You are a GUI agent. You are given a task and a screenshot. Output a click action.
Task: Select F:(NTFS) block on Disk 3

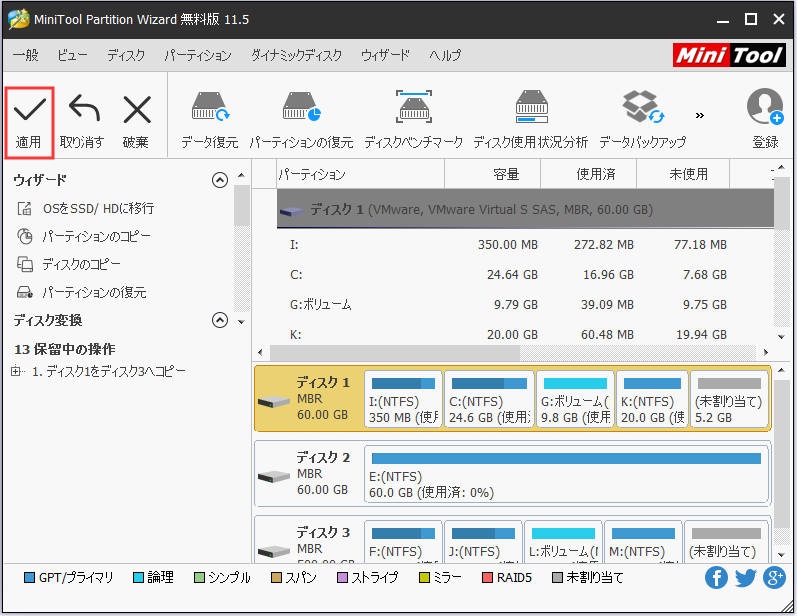pyautogui.click(x=403, y=541)
